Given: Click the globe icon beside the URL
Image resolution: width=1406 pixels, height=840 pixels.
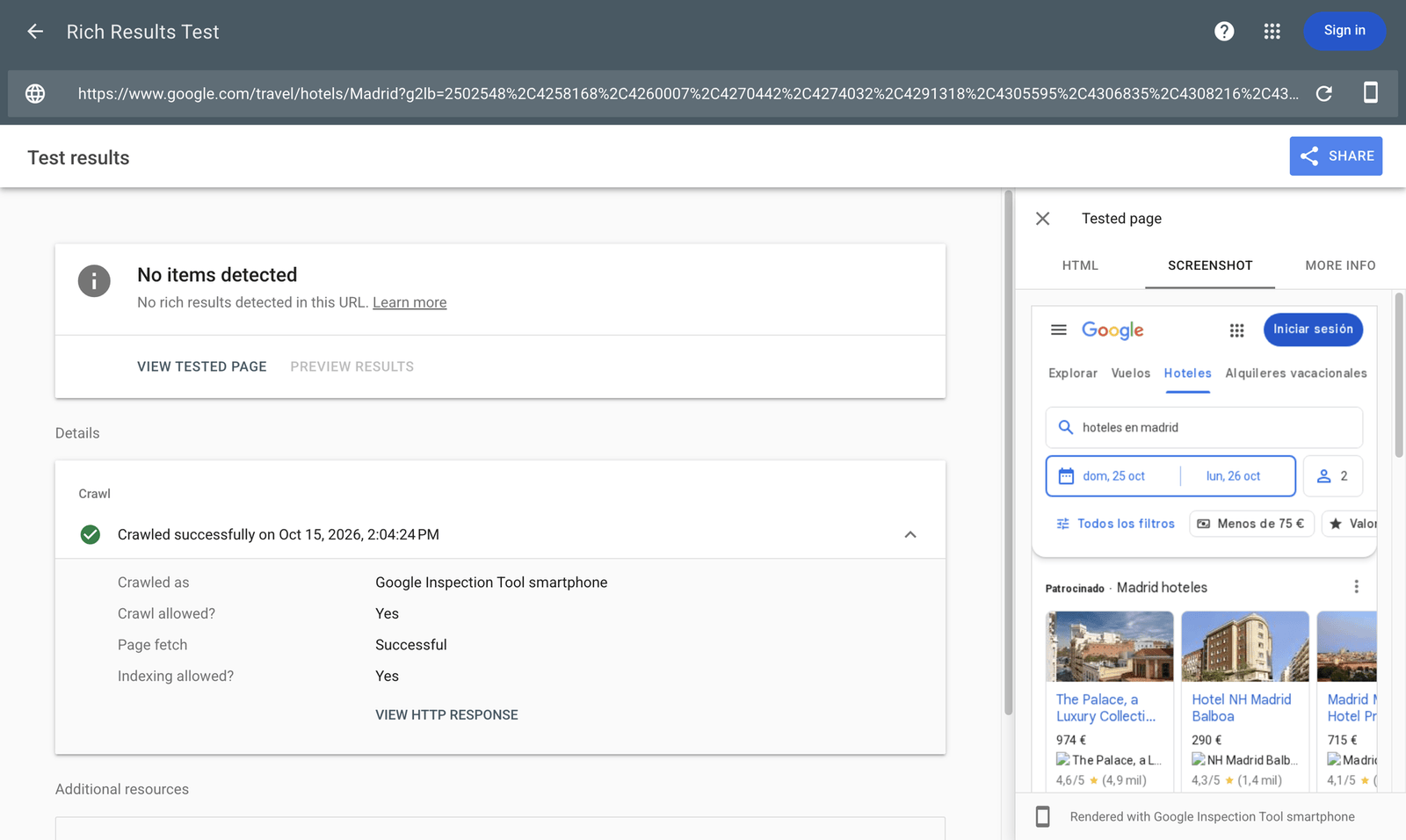Looking at the screenshot, I should click(35, 94).
